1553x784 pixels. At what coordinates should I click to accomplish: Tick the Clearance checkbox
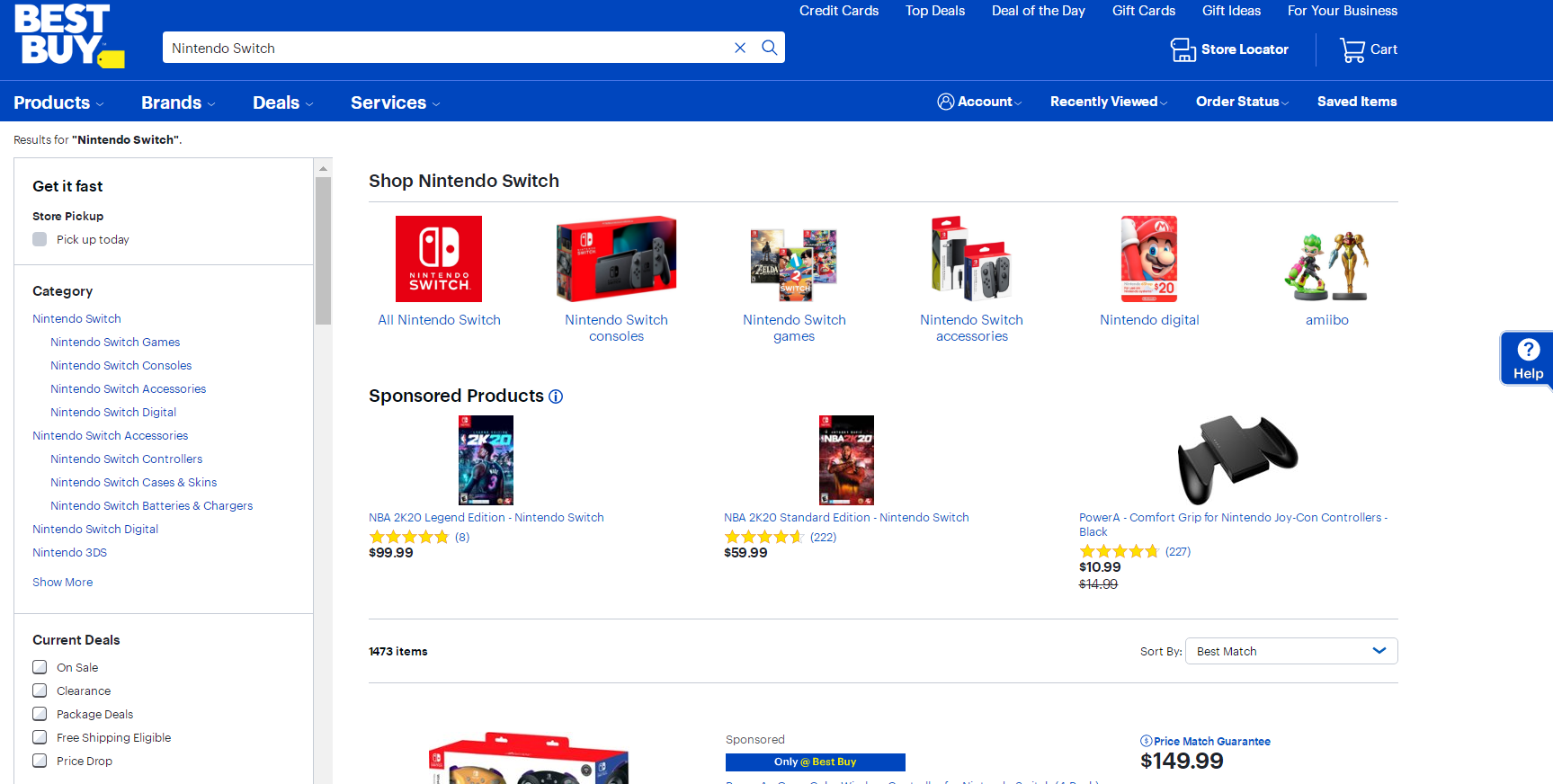click(x=40, y=690)
